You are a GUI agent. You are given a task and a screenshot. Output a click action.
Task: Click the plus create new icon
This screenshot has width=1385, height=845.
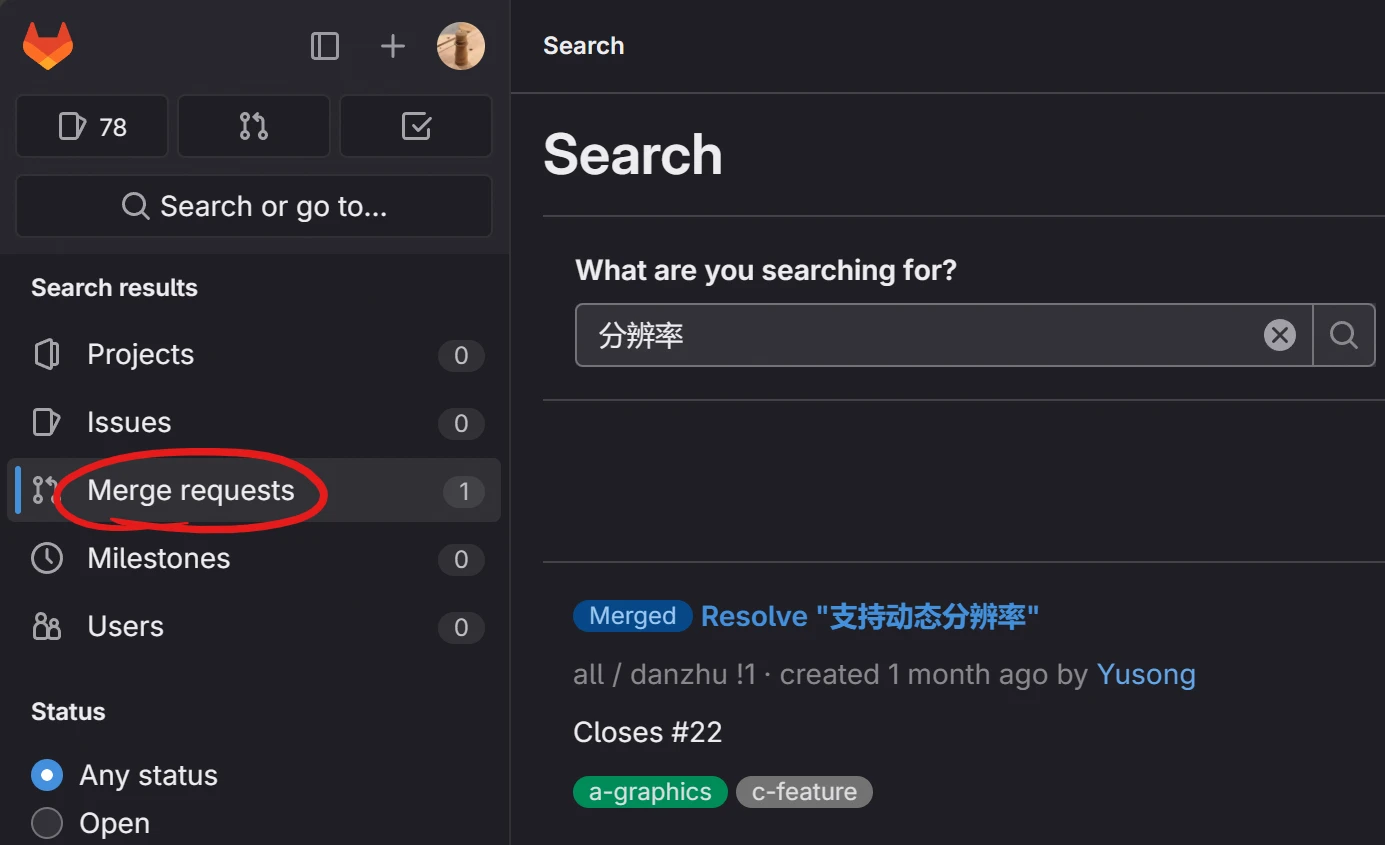[393, 46]
